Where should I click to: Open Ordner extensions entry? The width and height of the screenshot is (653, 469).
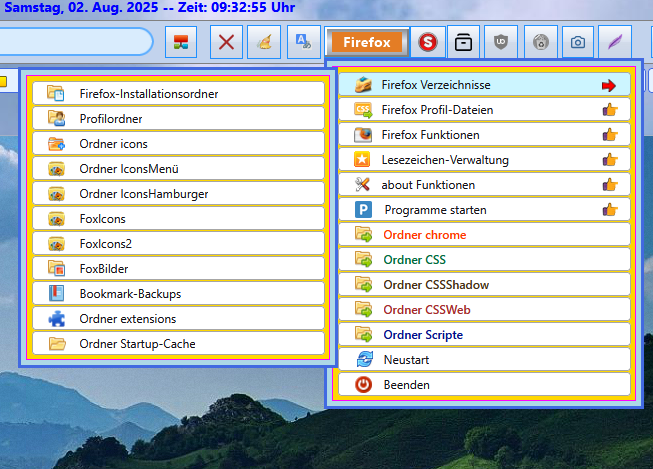pyautogui.click(x=178, y=319)
